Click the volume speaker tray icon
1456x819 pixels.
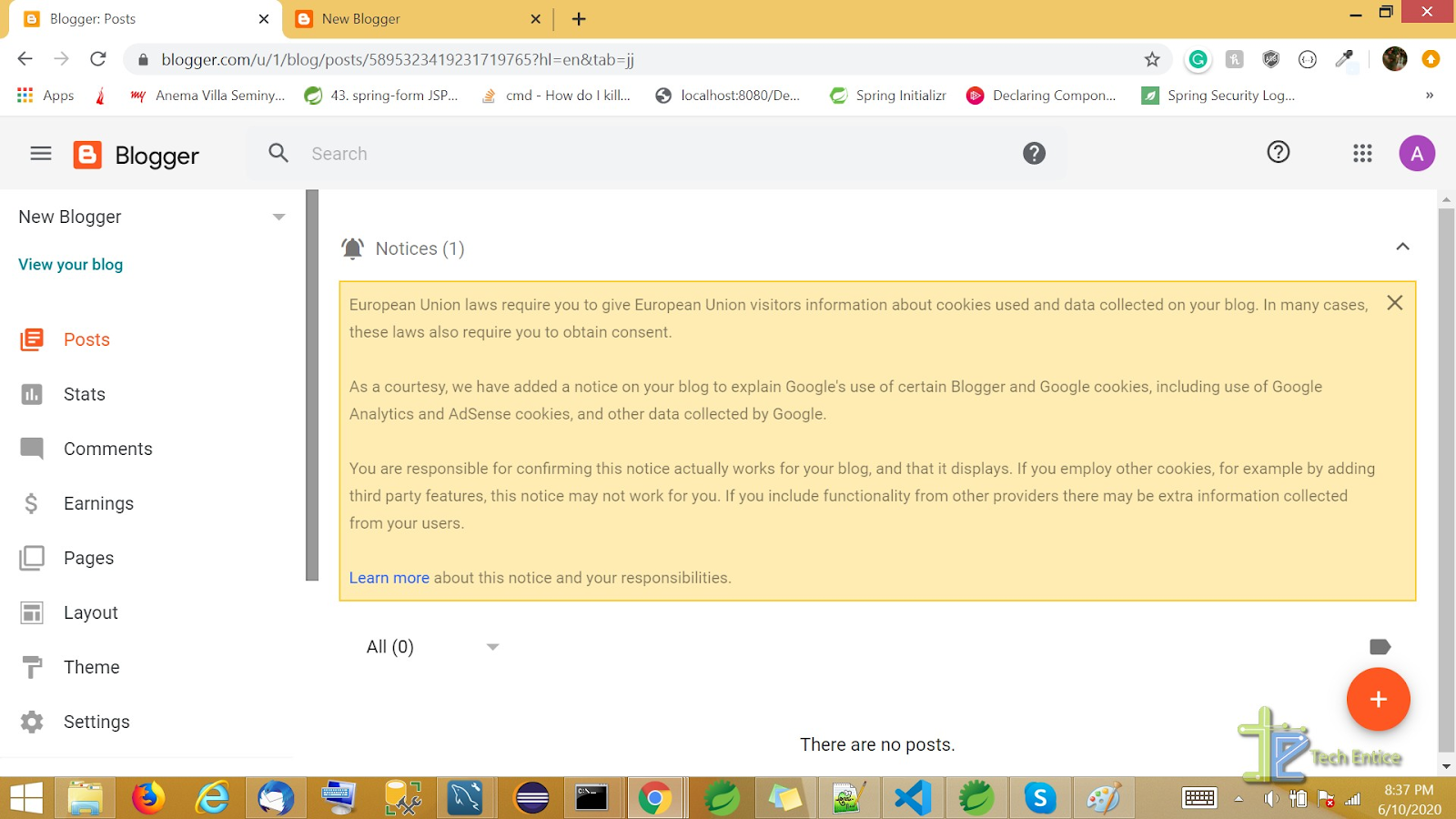pyautogui.click(x=1271, y=799)
